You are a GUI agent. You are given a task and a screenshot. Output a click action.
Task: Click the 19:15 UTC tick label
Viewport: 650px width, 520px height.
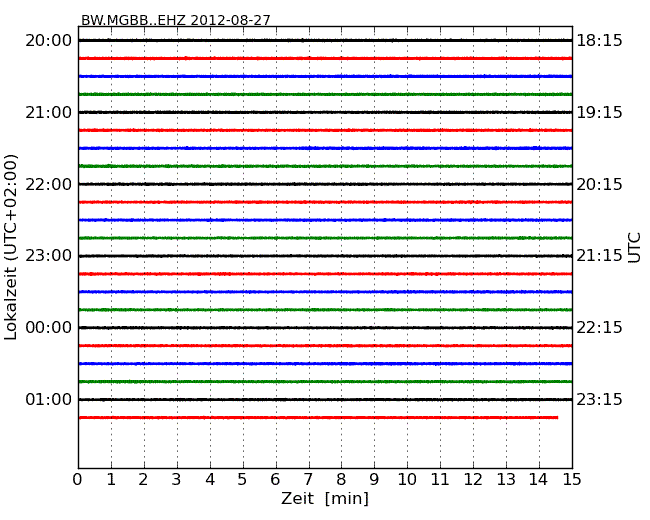coord(599,112)
